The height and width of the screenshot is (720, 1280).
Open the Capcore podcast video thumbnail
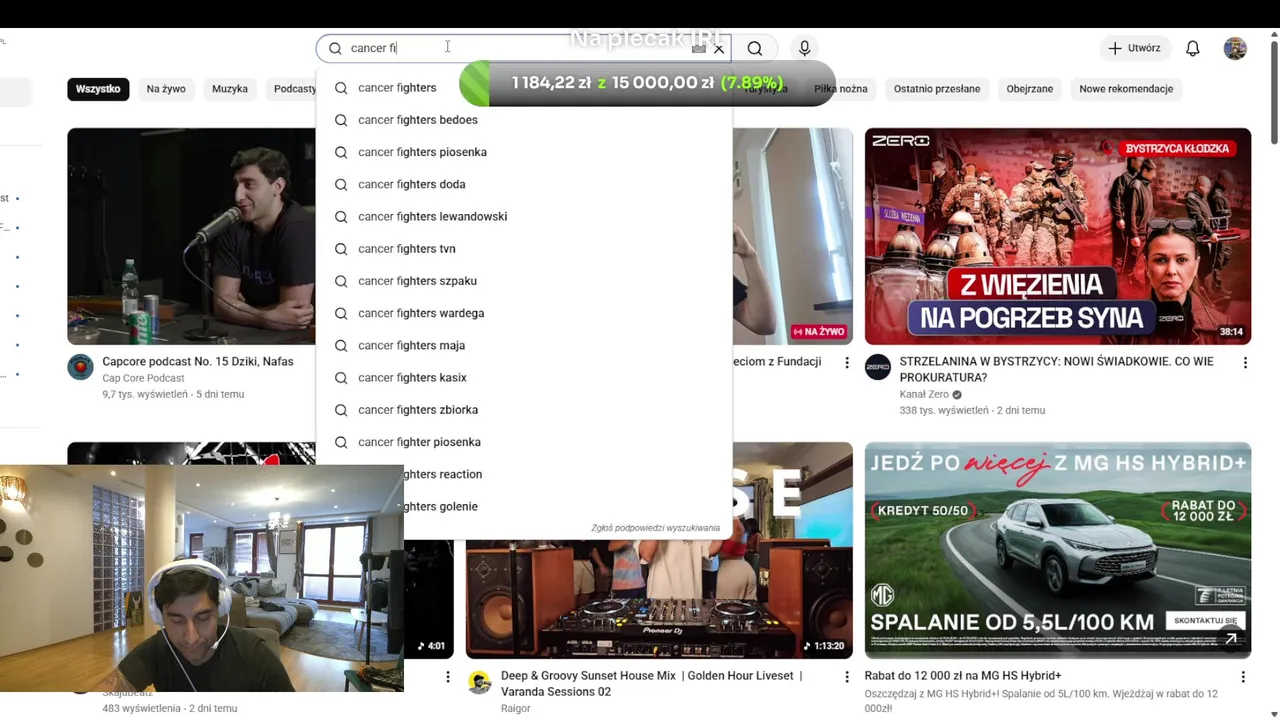[x=191, y=236]
